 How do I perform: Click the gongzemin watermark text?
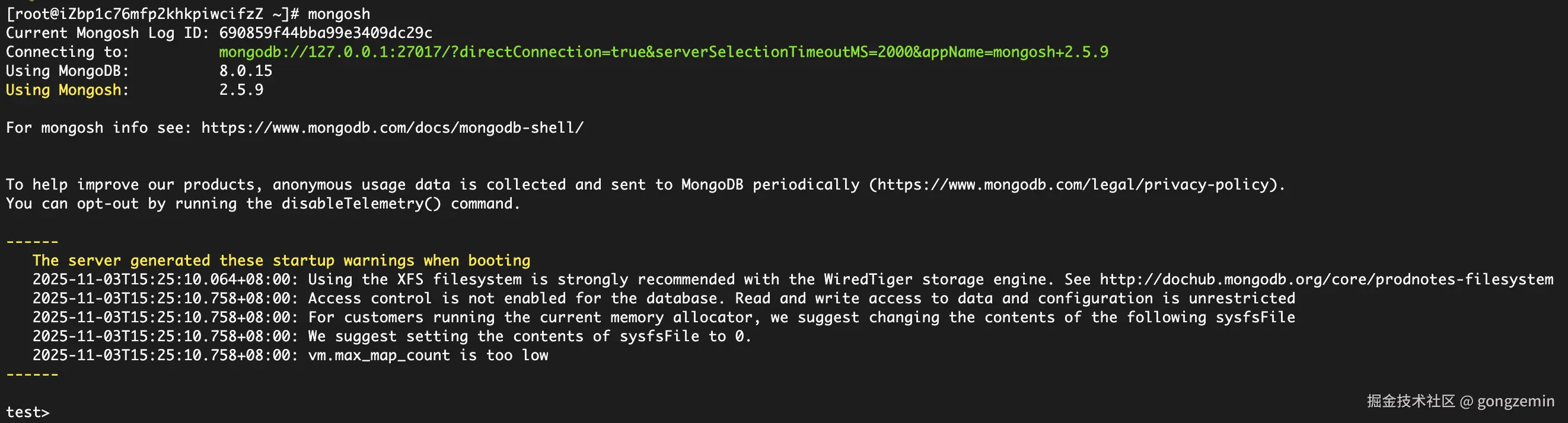(1516, 401)
